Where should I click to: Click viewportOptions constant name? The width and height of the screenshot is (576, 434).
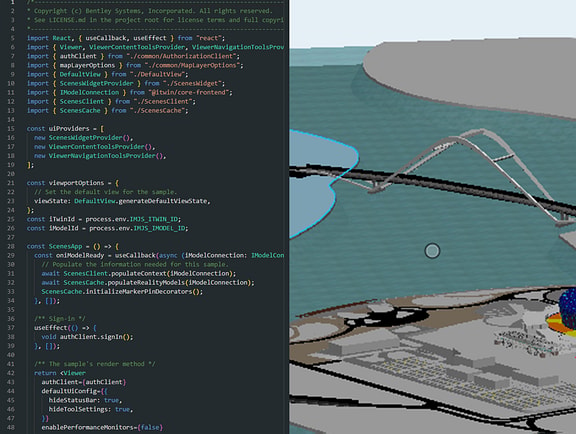click(76, 183)
